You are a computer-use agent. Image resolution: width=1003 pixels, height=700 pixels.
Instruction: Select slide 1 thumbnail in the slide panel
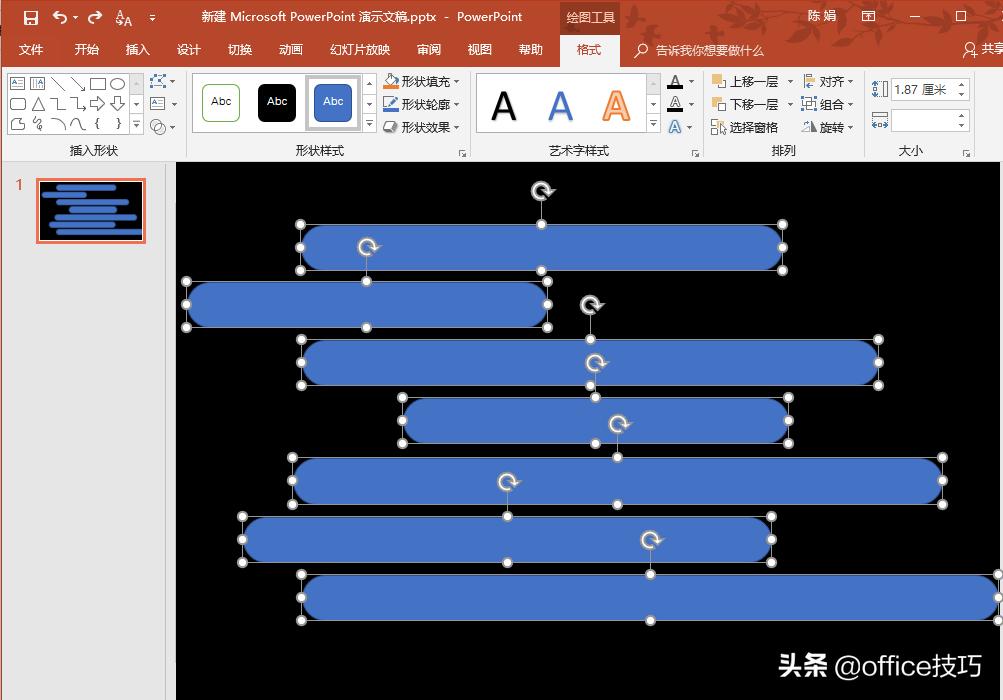point(90,211)
